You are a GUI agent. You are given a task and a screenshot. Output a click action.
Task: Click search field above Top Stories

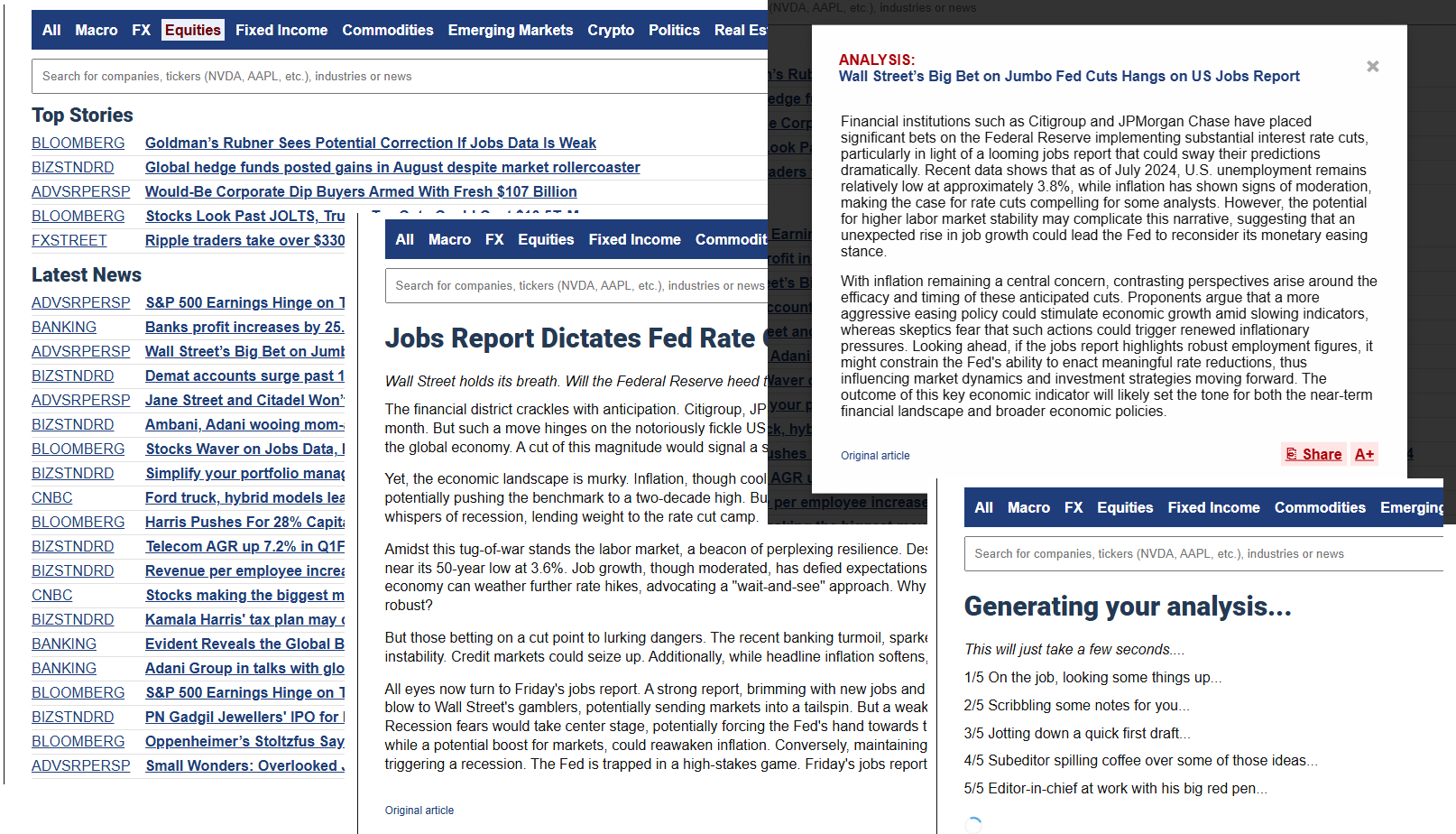tap(397, 77)
